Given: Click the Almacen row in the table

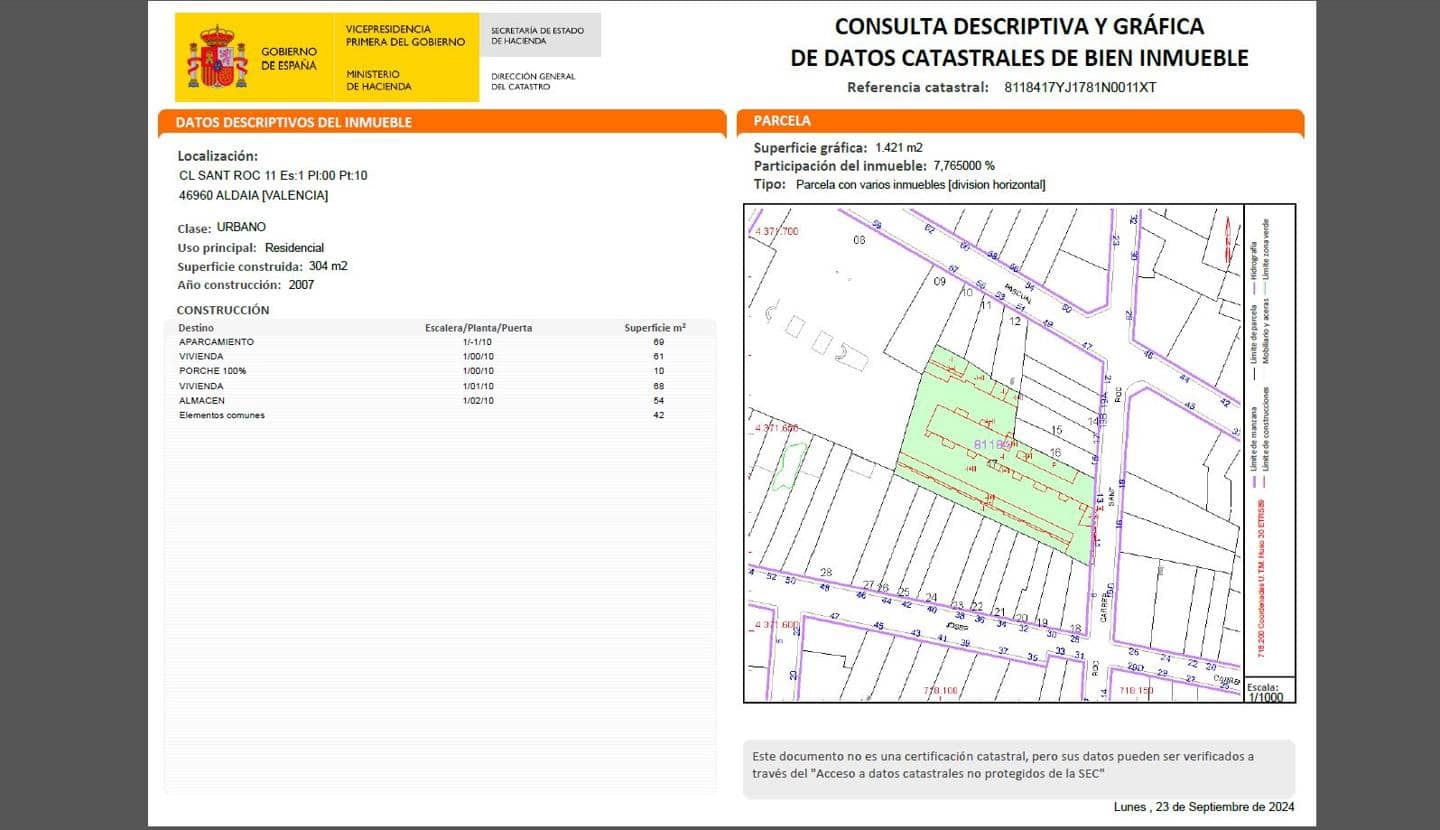Looking at the screenshot, I should click(x=438, y=400).
